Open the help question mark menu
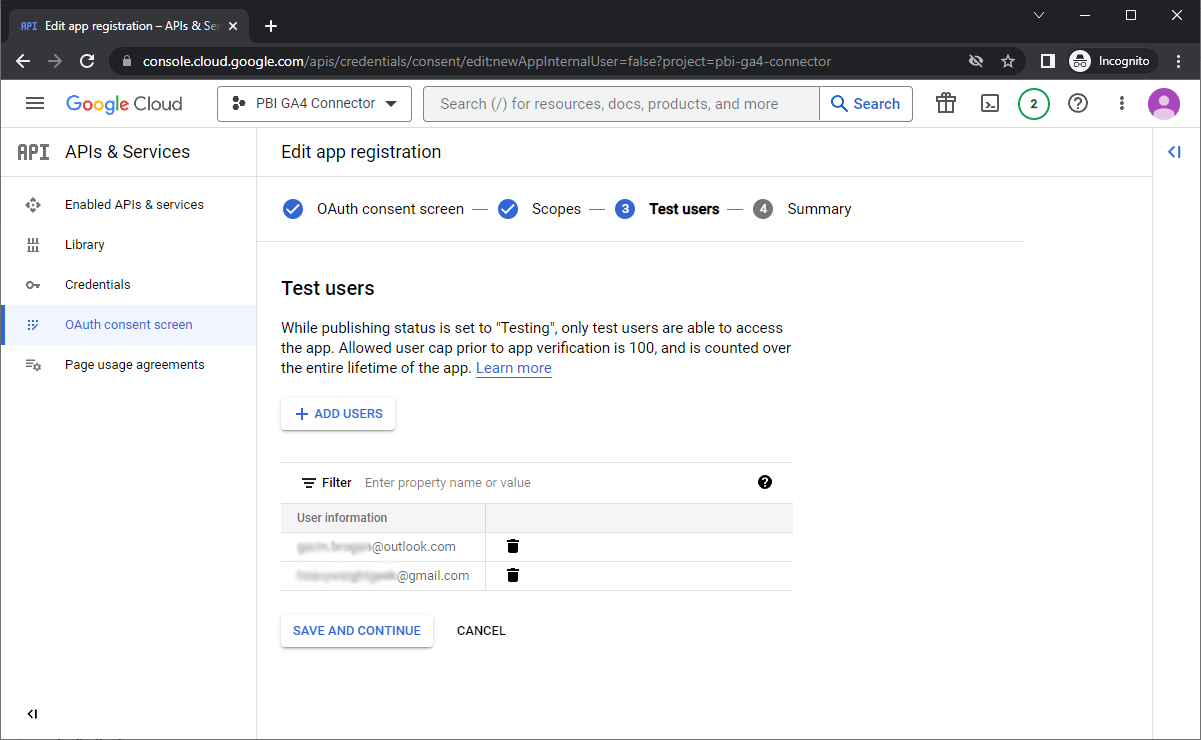 (x=1078, y=103)
